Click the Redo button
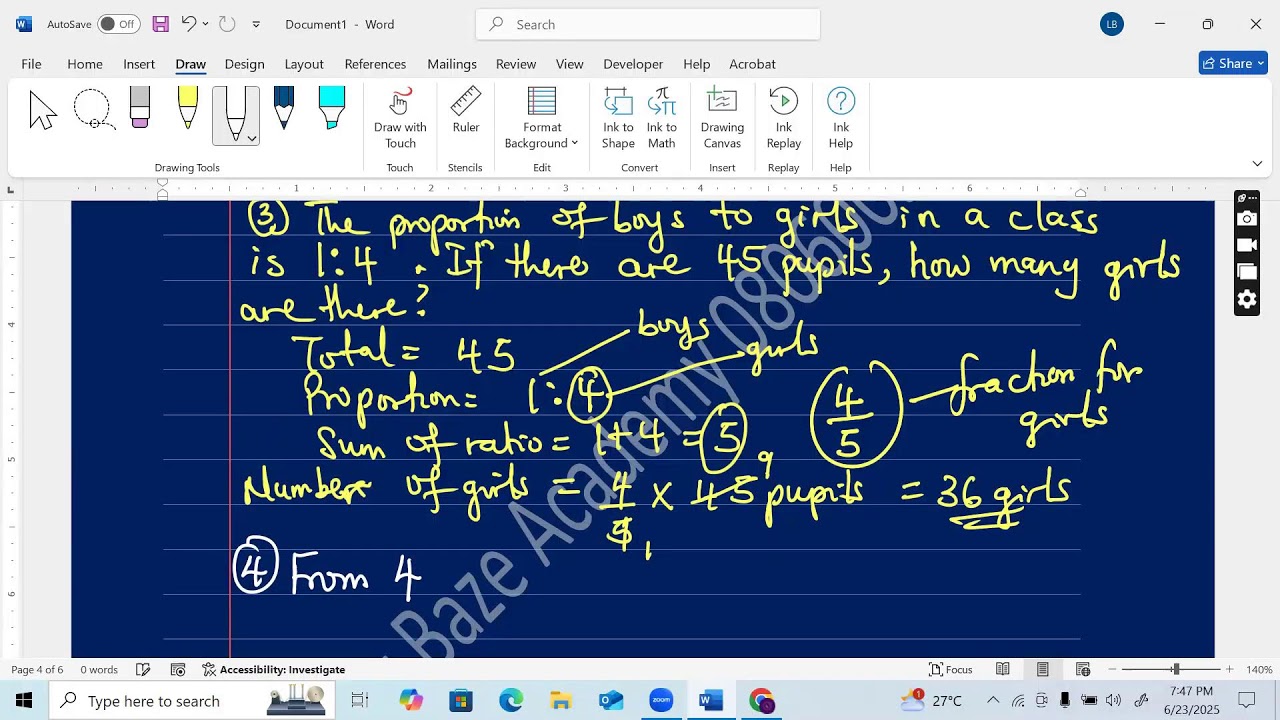The width and height of the screenshot is (1280, 720). point(227,24)
